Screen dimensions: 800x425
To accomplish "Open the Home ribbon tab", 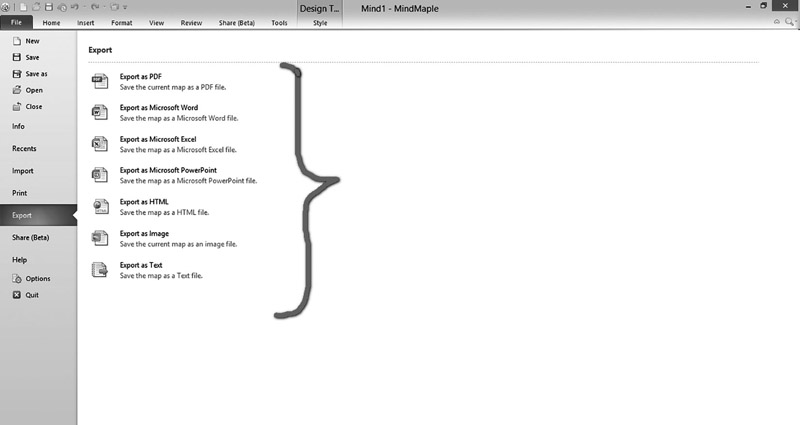I will (51, 22).
